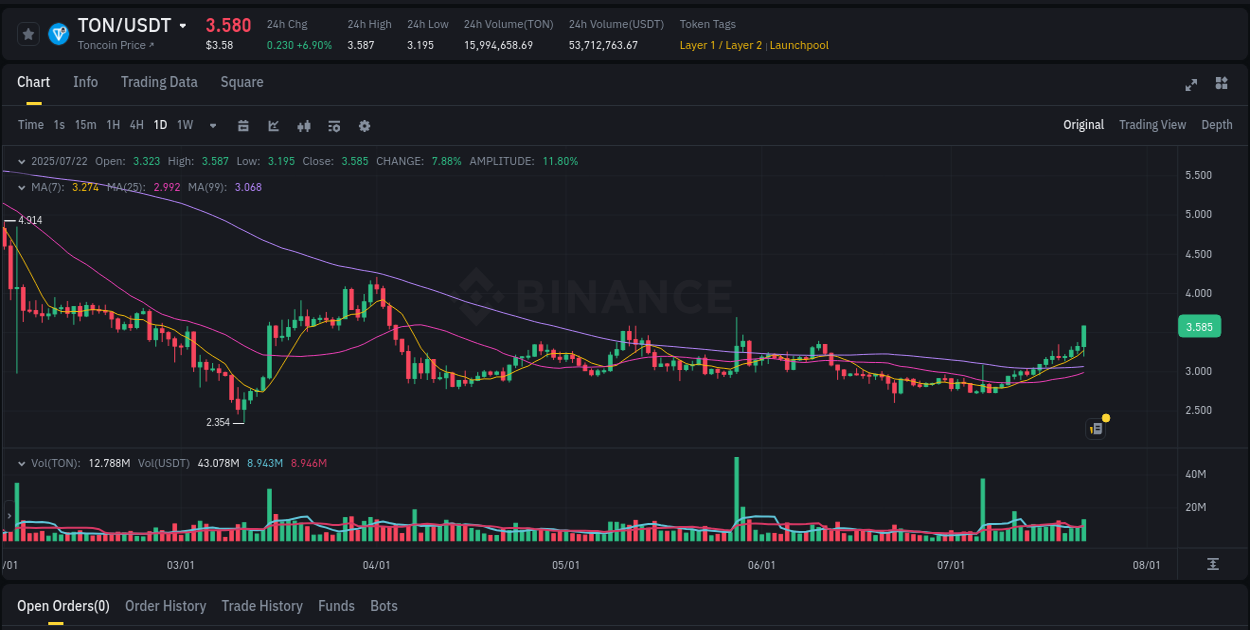This screenshot has width=1250, height=630.
Task: Click the Launchpool token tag
Action: pos(799,45)
